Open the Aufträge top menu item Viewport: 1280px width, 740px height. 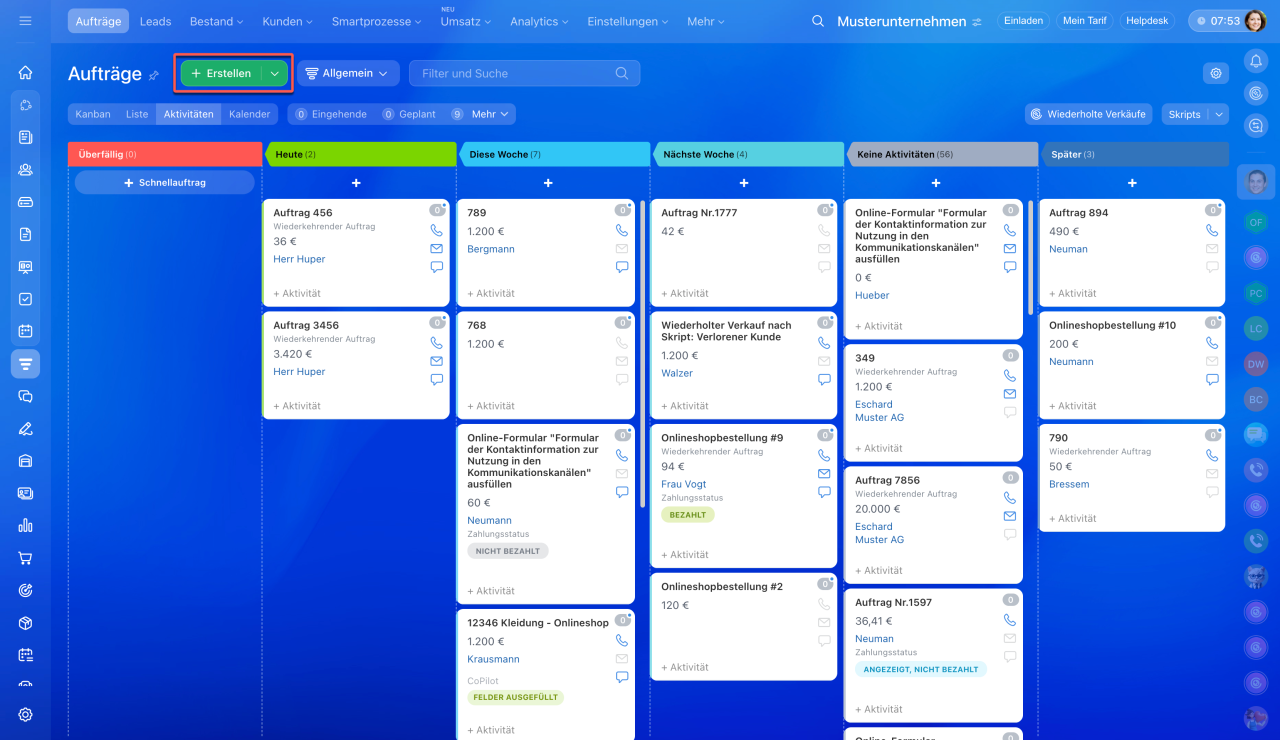(100, 21)
